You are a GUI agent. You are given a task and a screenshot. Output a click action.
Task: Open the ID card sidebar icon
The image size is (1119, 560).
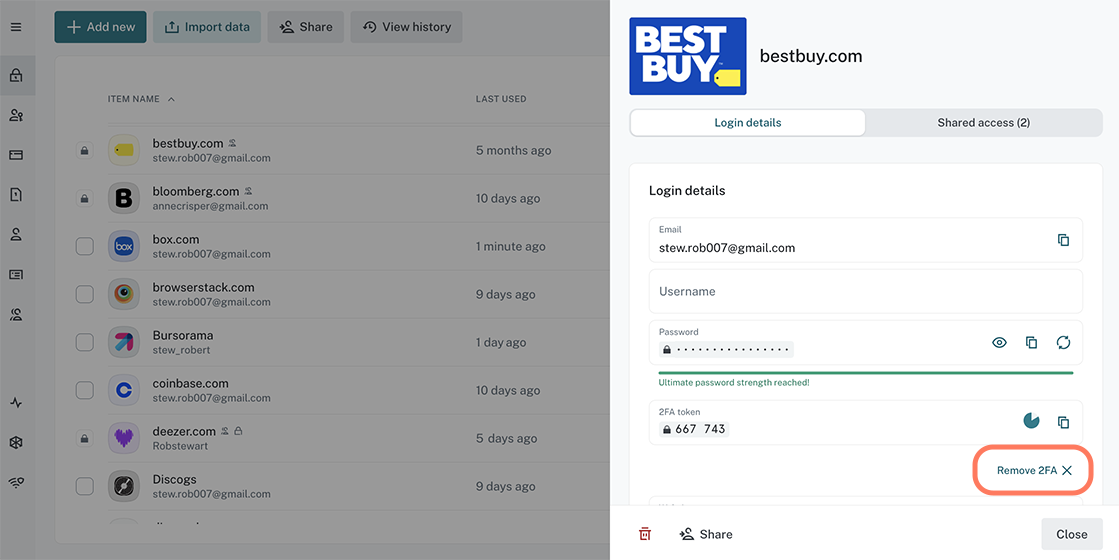pyautogui.click(x=16, y=275)
